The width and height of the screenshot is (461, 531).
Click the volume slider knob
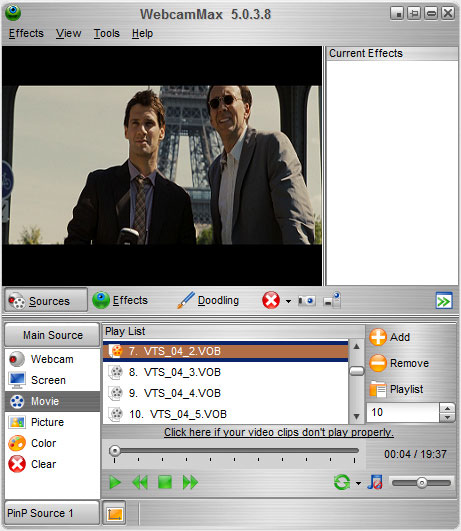[422, 483]
